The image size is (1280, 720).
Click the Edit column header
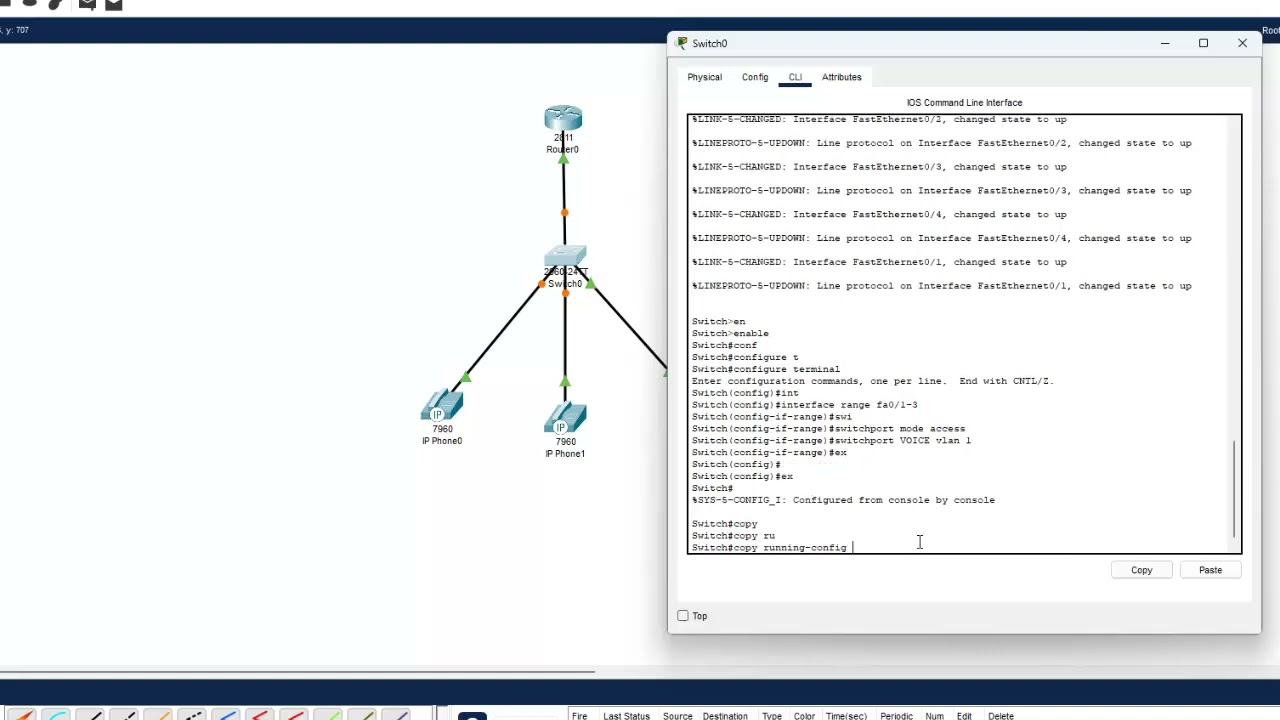964,716
